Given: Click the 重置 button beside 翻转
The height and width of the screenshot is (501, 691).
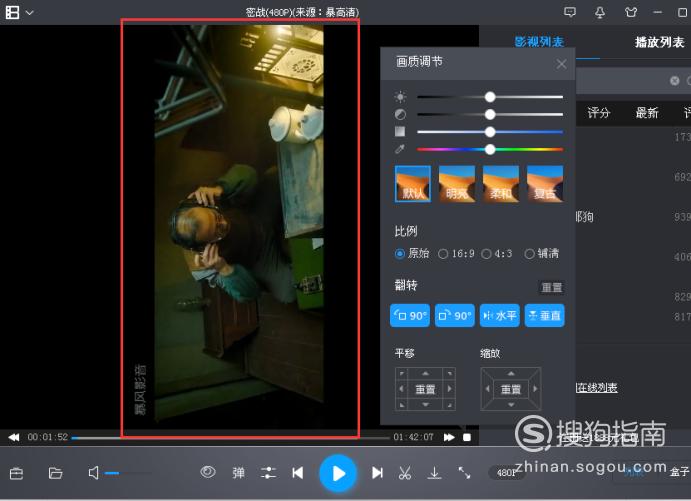Looking at the screenshot, I should click(x=552, y=288).
